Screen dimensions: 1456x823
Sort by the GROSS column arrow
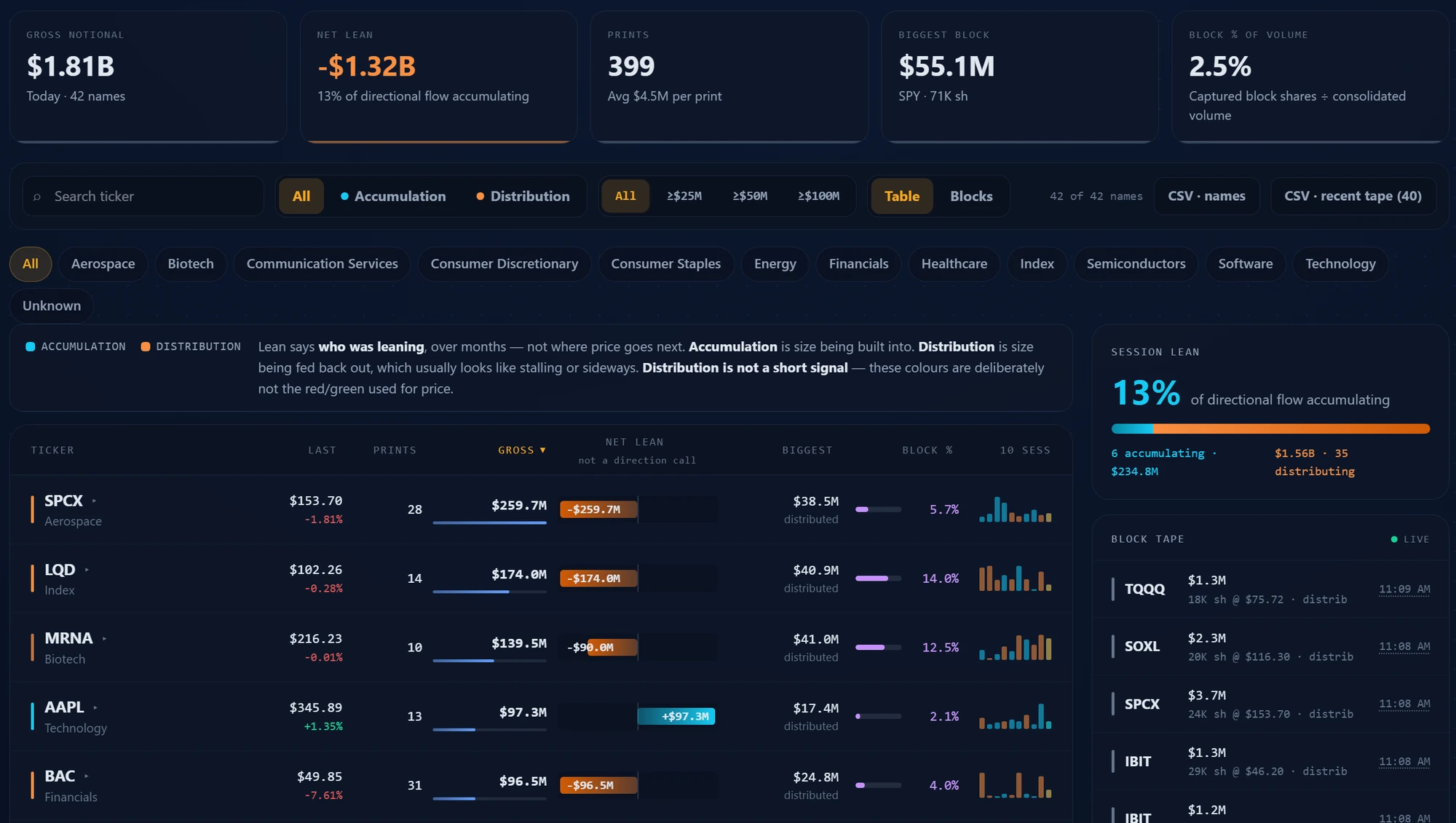coord(542,450)
